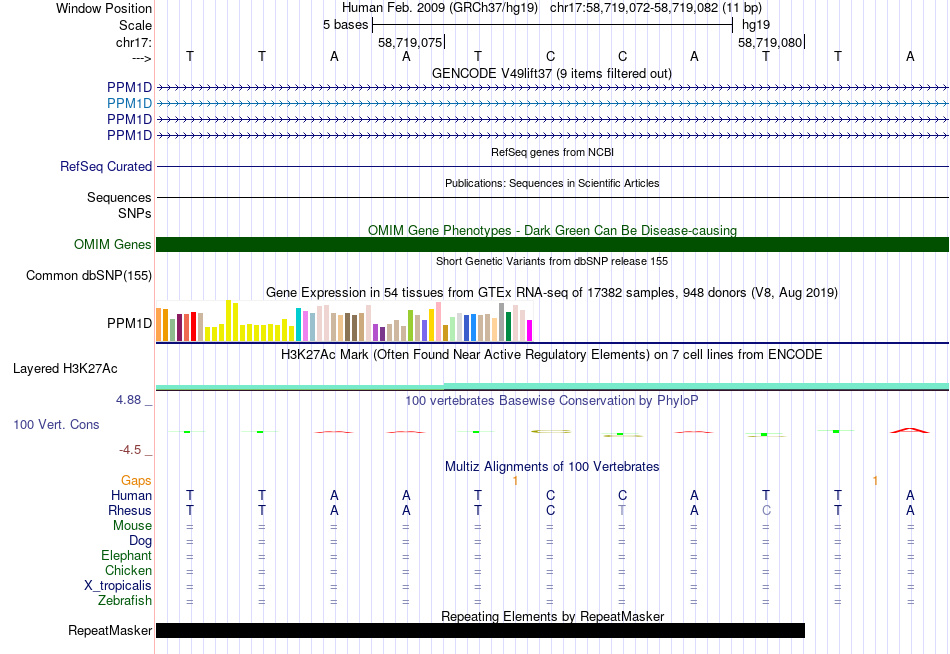Select the chr17: ruler label

[x=134, y=42]
